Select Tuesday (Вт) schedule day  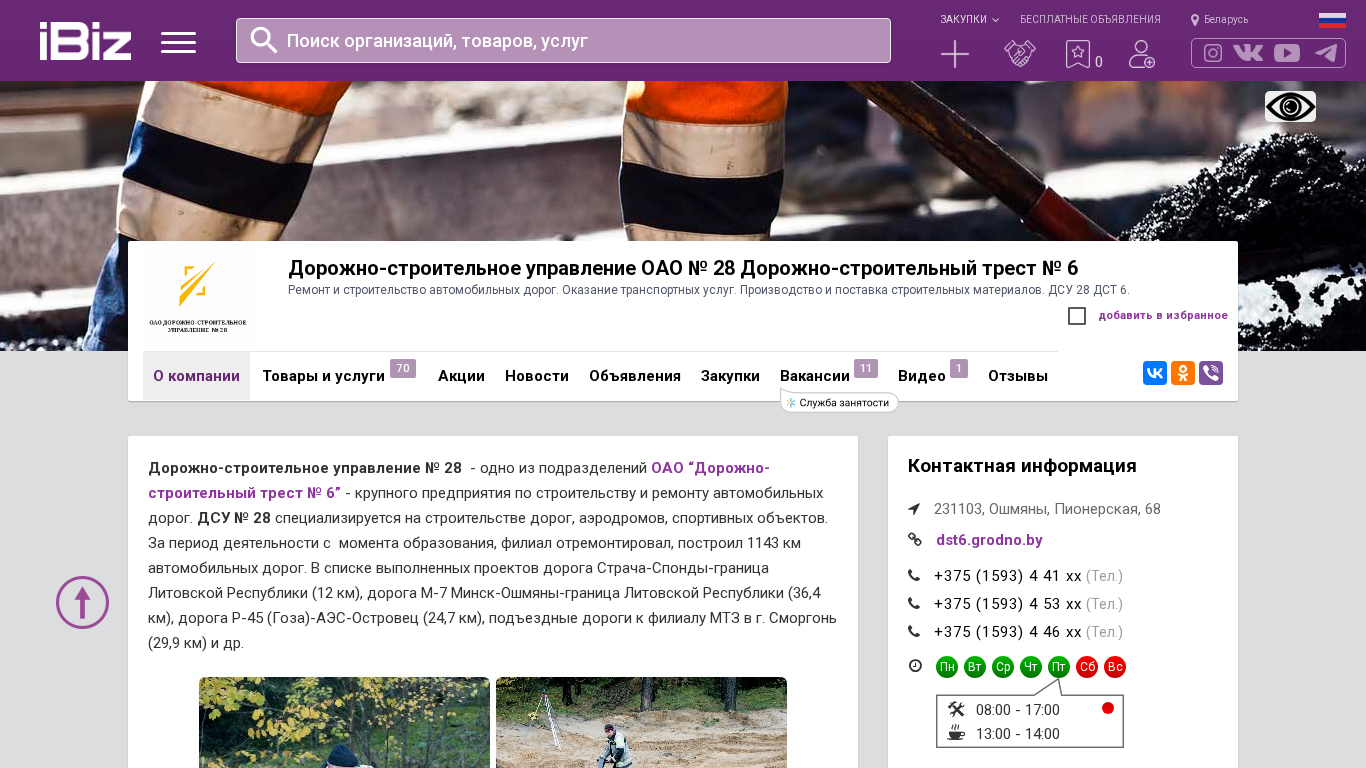tap(975, 667)
